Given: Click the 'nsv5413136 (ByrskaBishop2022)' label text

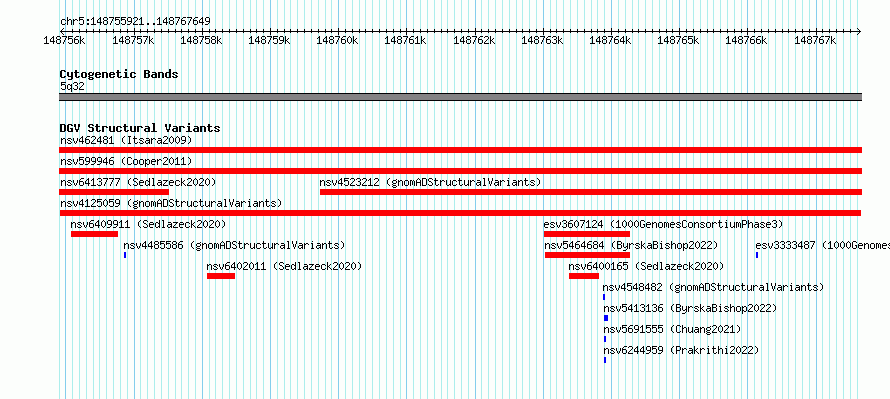Looking at the screenshot, I should point(690,308).
